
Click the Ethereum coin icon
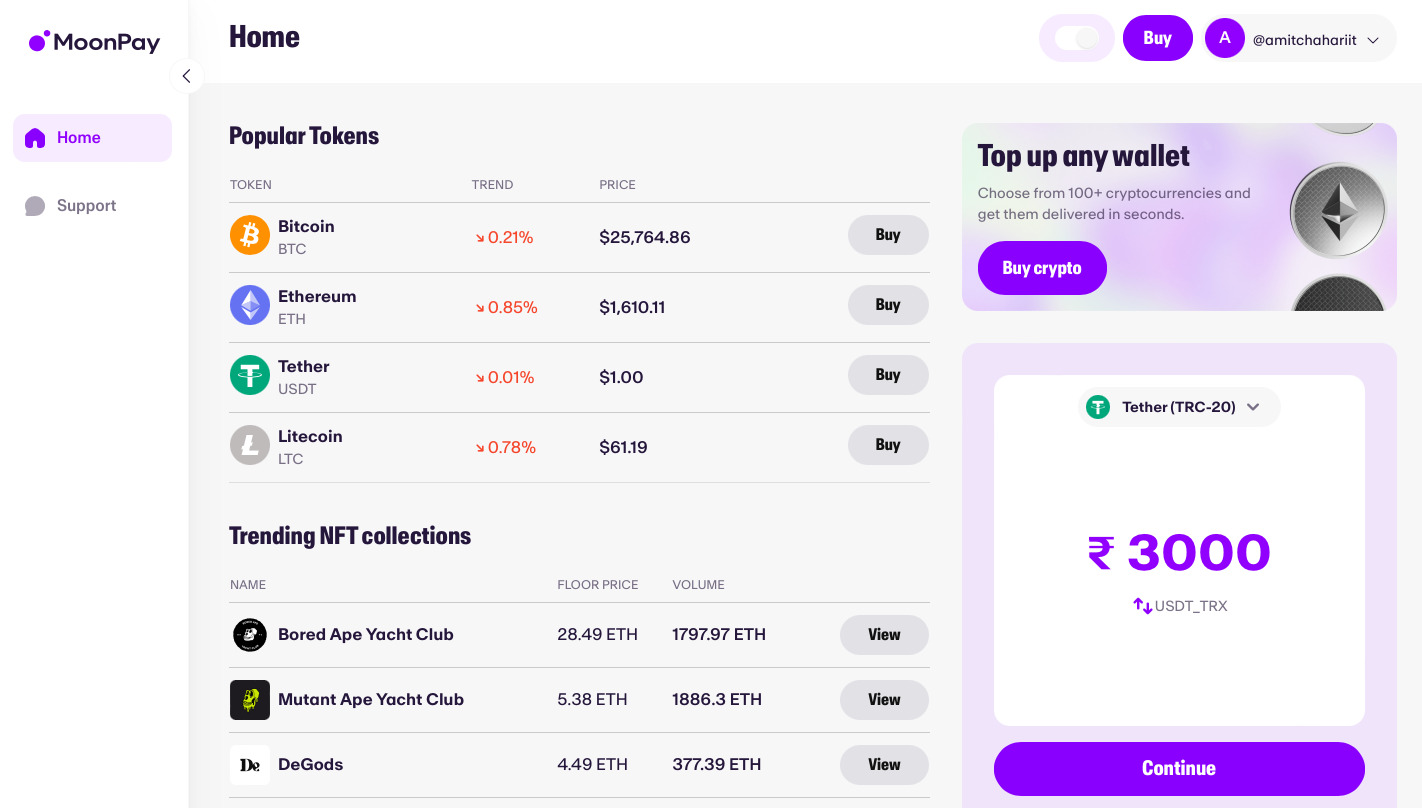pos(249,305)
